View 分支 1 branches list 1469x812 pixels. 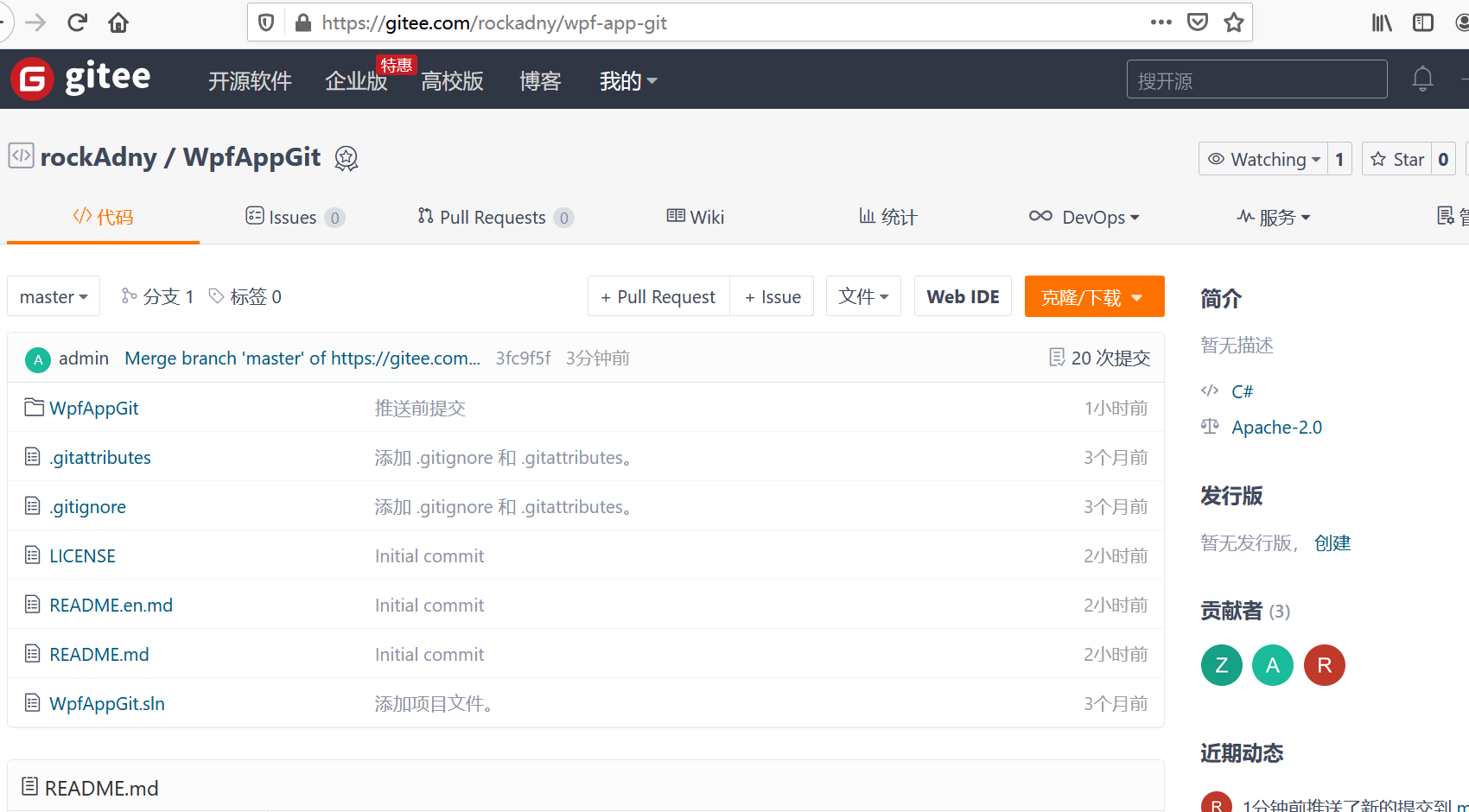[157, 296]
